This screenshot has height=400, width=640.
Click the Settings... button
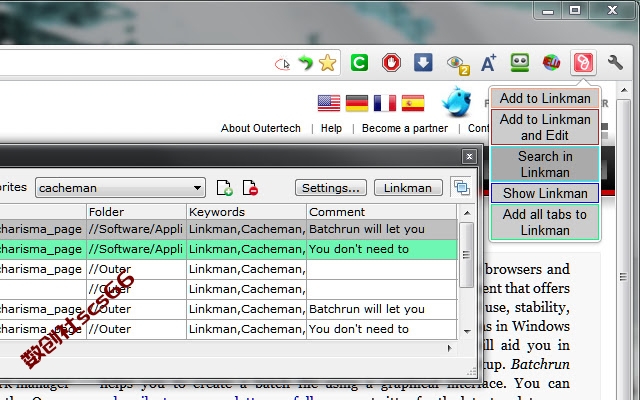tap(331, 188)
